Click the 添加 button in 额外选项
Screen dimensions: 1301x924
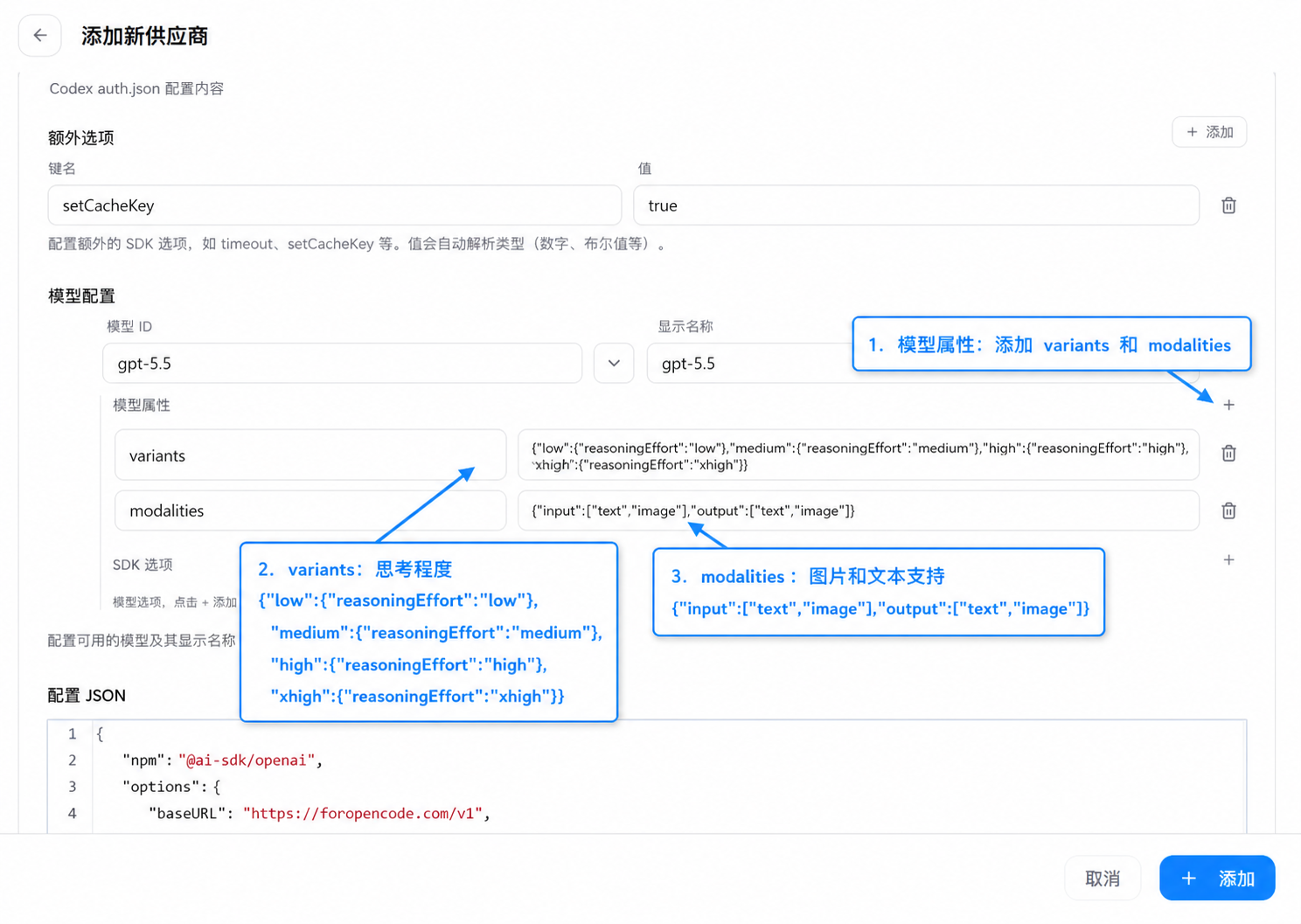(1209, 132)
